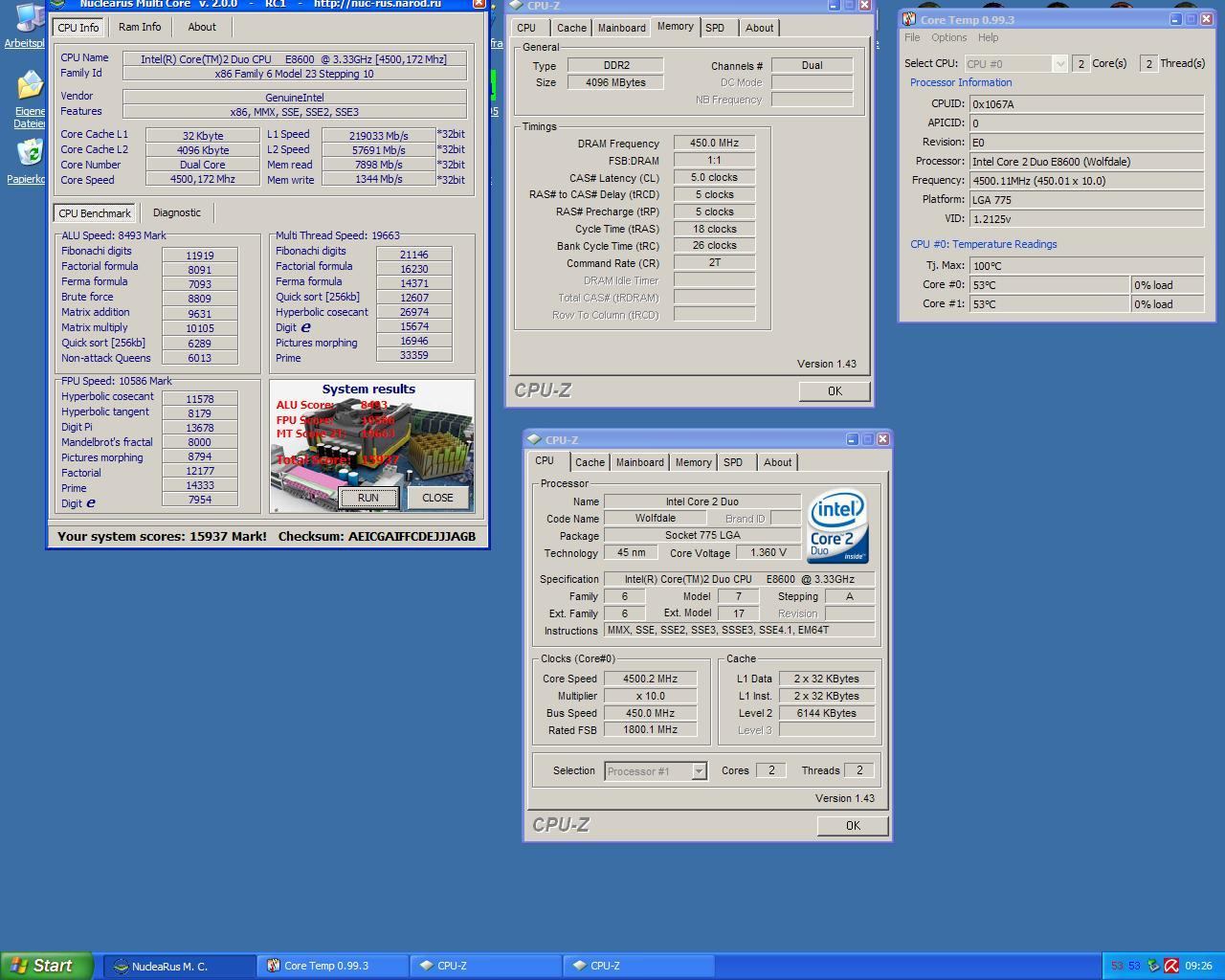This screenshot has height=980, width=1225.
Task: Click the Fibonacci digits ALU score 11919
Action: tap(200, 256)
